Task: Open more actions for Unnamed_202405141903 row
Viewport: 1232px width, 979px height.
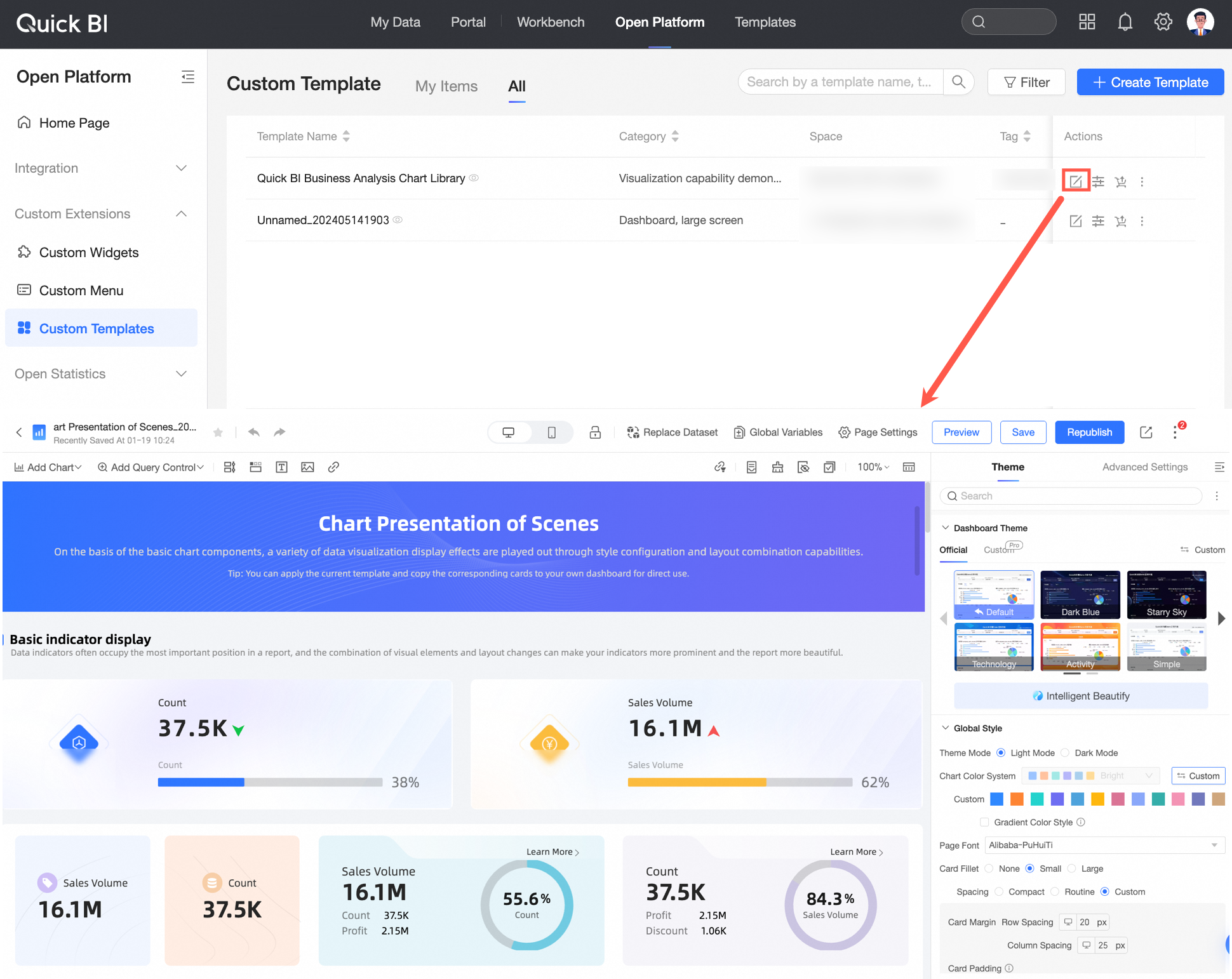Action: pyautogui.click(x=1142, y=221)
